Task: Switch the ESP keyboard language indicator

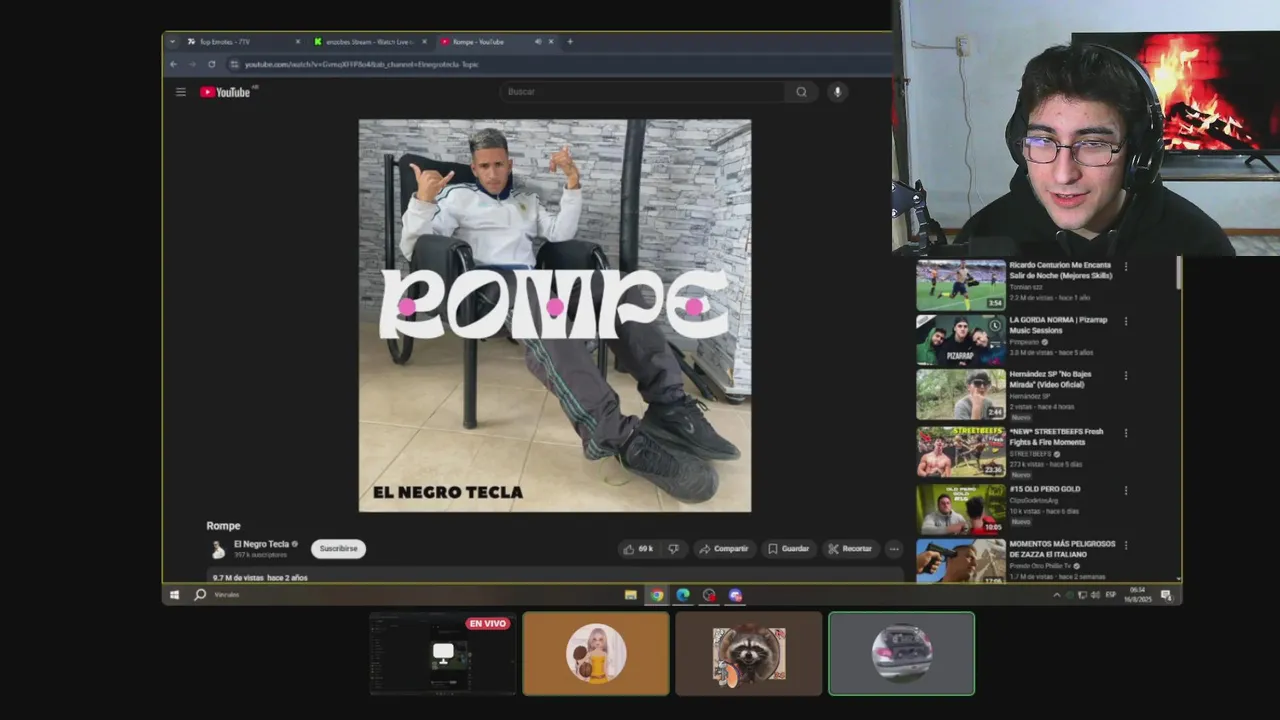Action: (1111, 595)
